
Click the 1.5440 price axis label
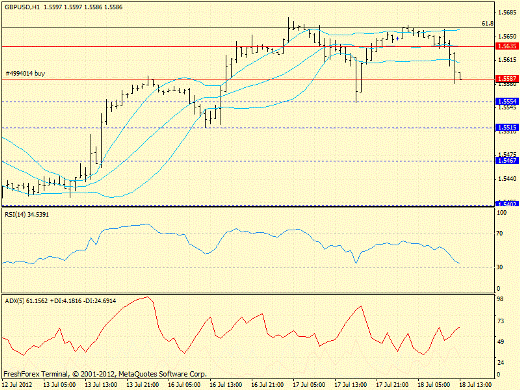(x=507, y=179)
